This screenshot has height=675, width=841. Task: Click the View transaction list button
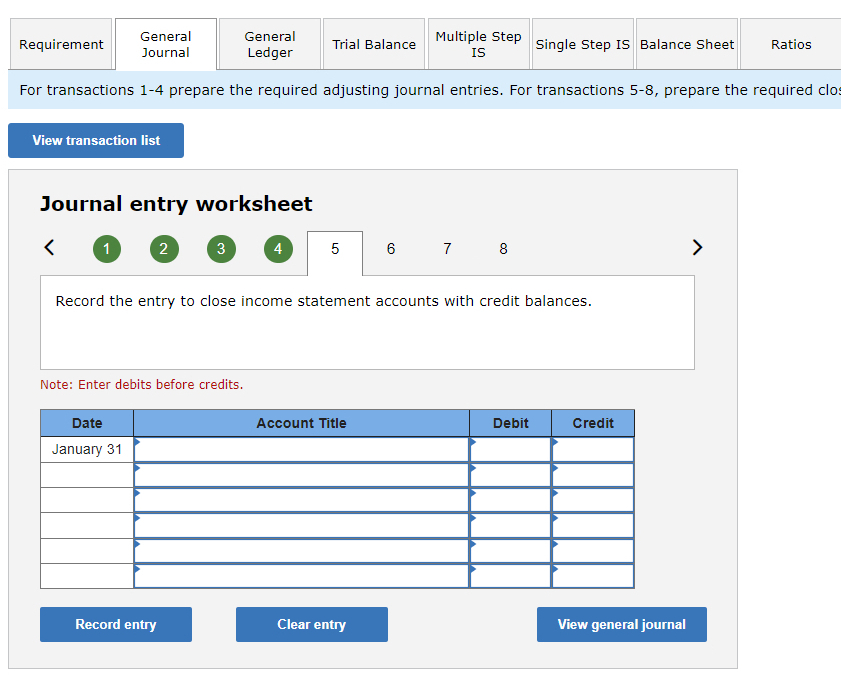tap(95, 140)
